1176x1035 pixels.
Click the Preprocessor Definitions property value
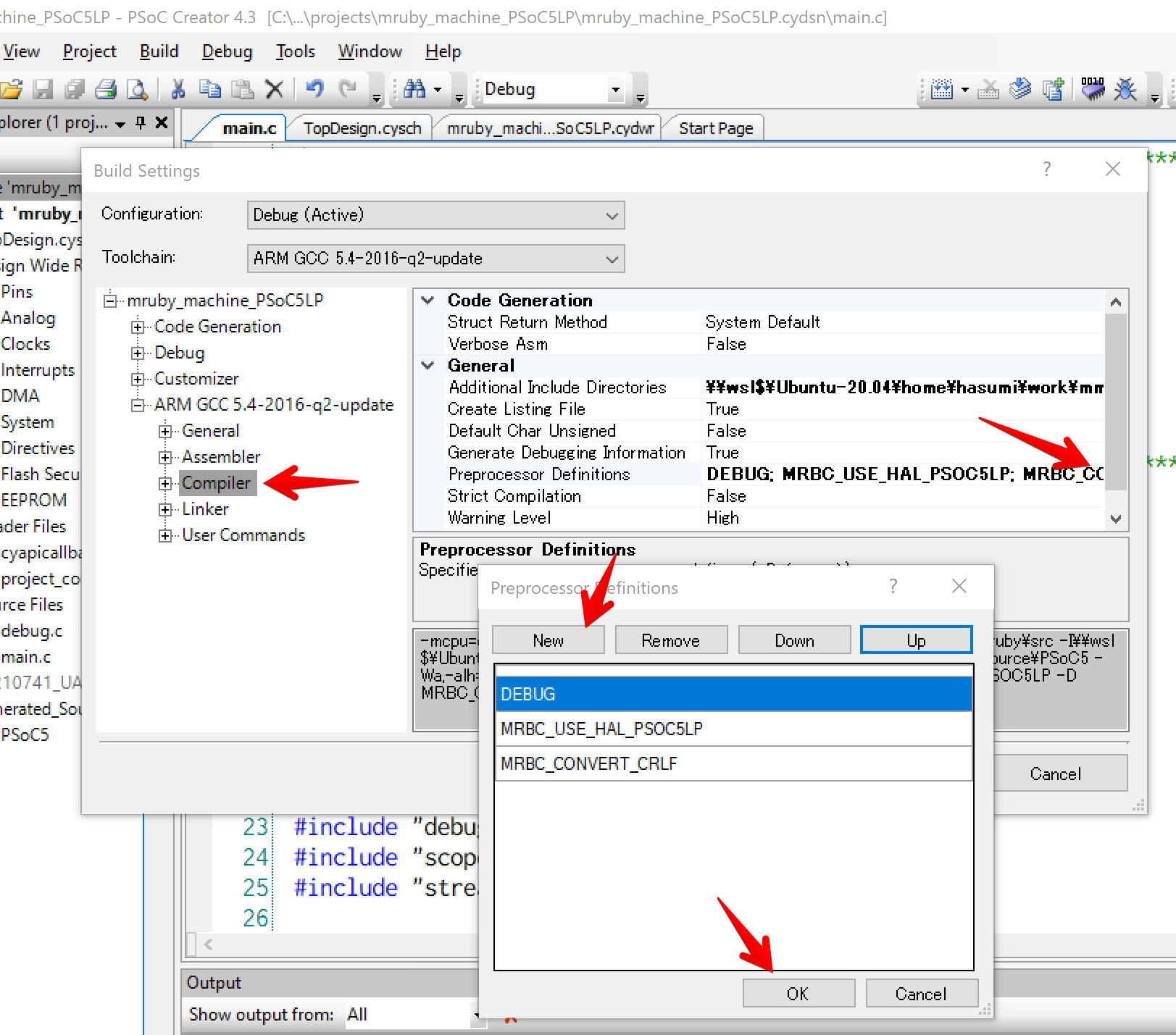pyautogui.click(x=904, y=474)
